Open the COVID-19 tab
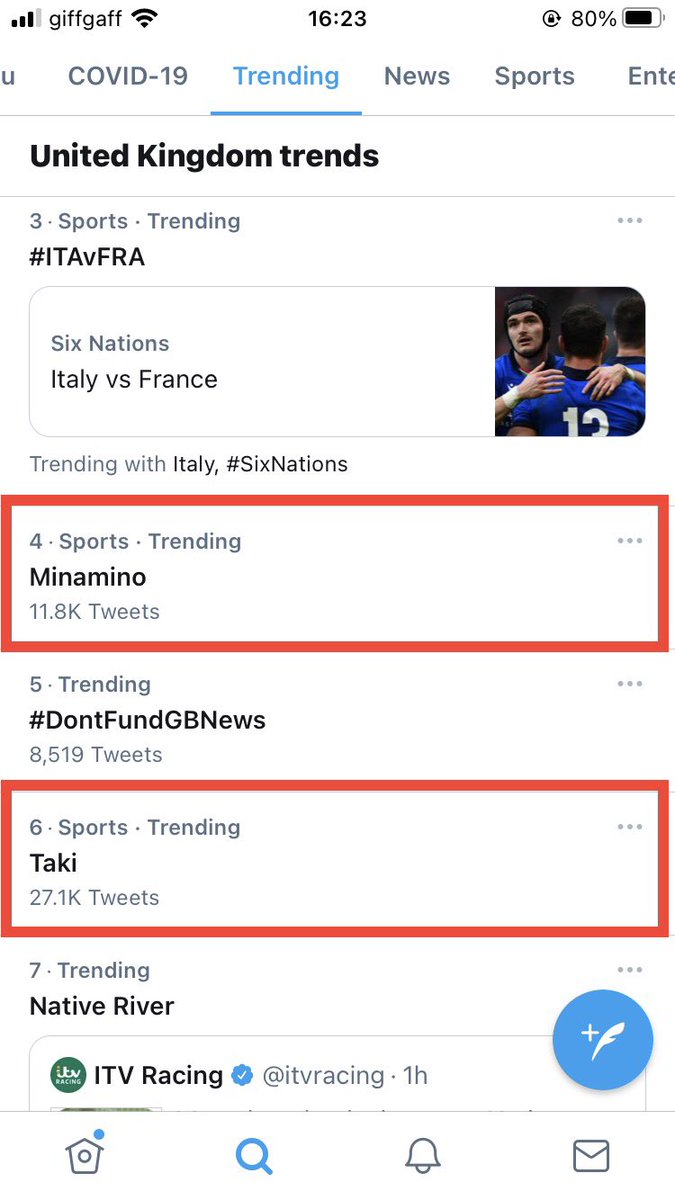 [x=127, y=76]
